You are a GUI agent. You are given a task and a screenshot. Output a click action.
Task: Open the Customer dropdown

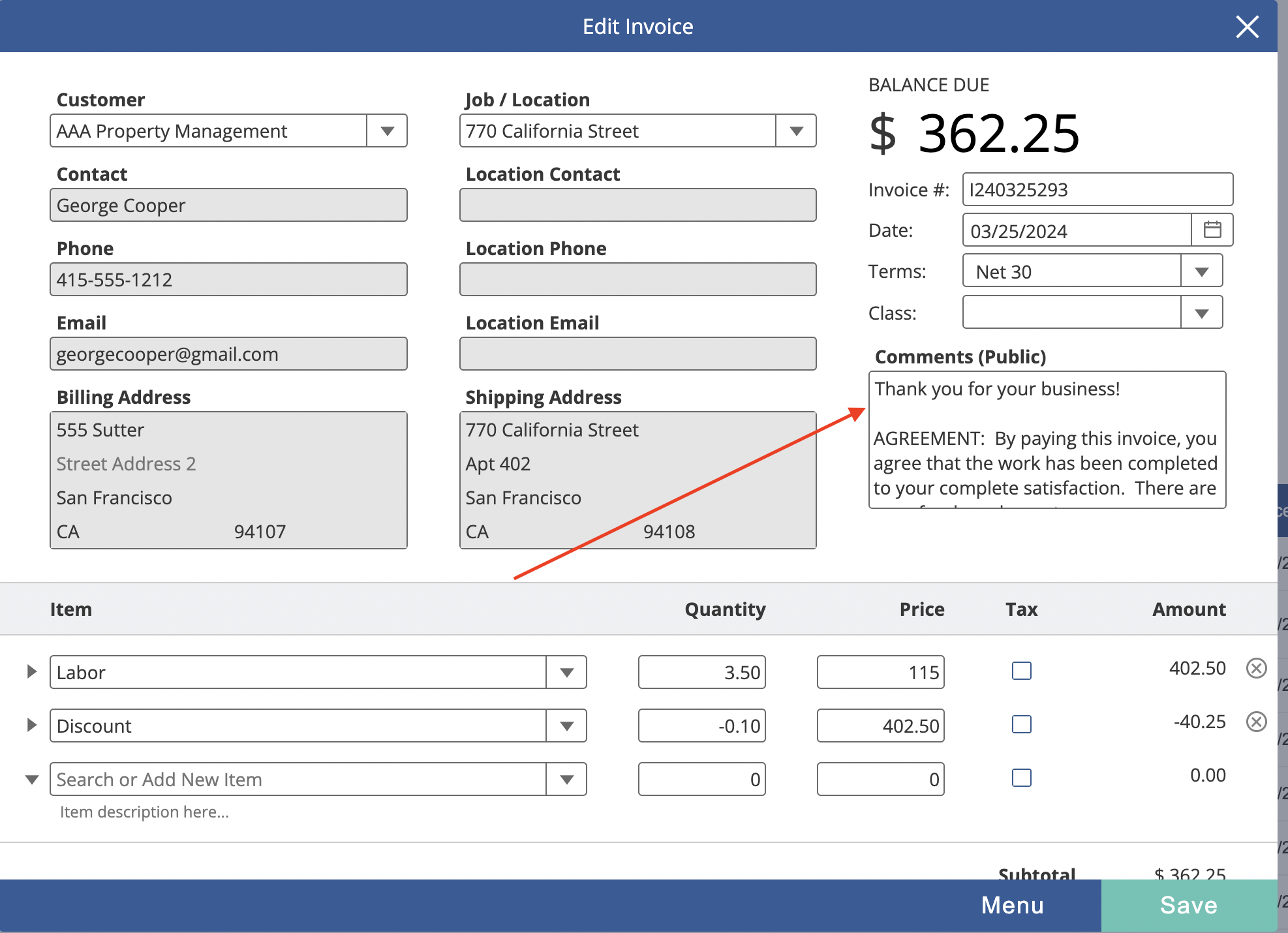[x=388, y=131]
